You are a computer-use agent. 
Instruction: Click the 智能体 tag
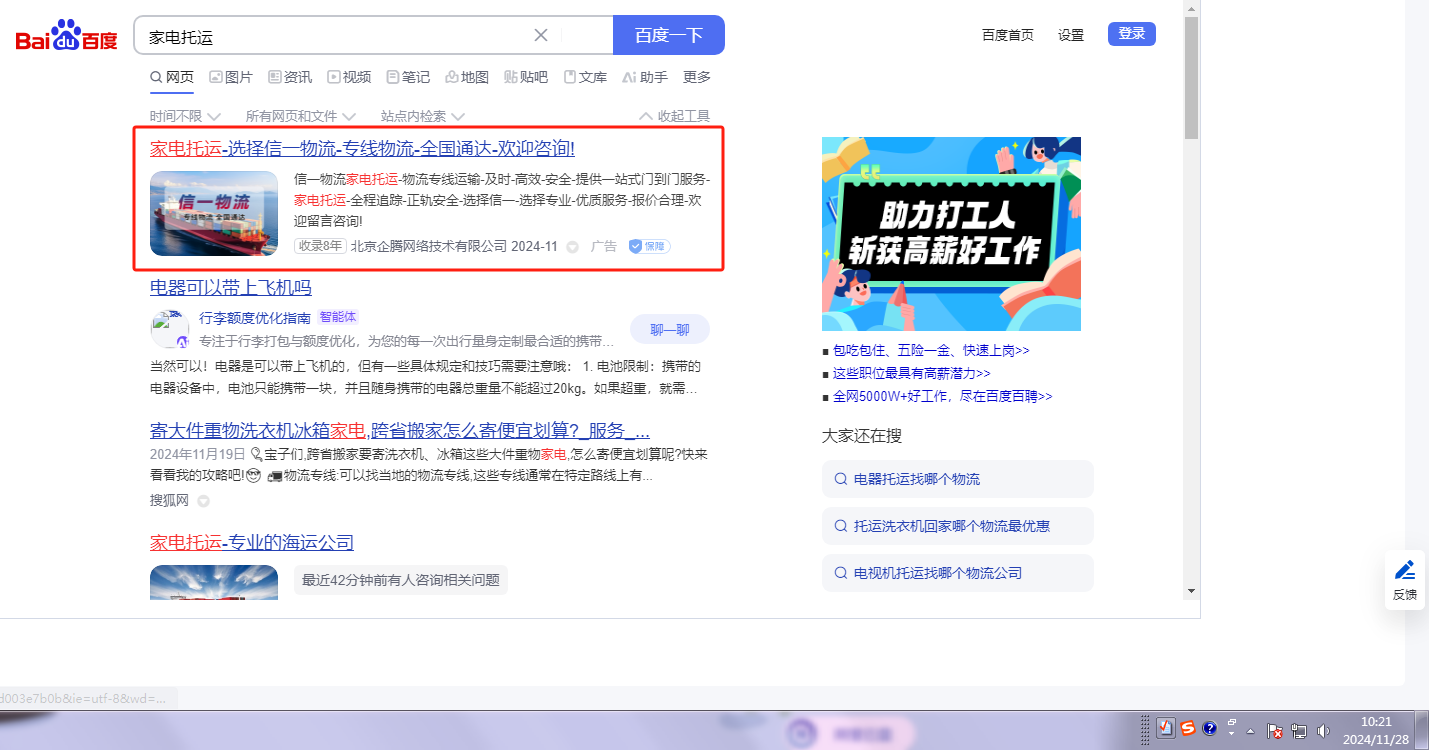pos(337,318)
